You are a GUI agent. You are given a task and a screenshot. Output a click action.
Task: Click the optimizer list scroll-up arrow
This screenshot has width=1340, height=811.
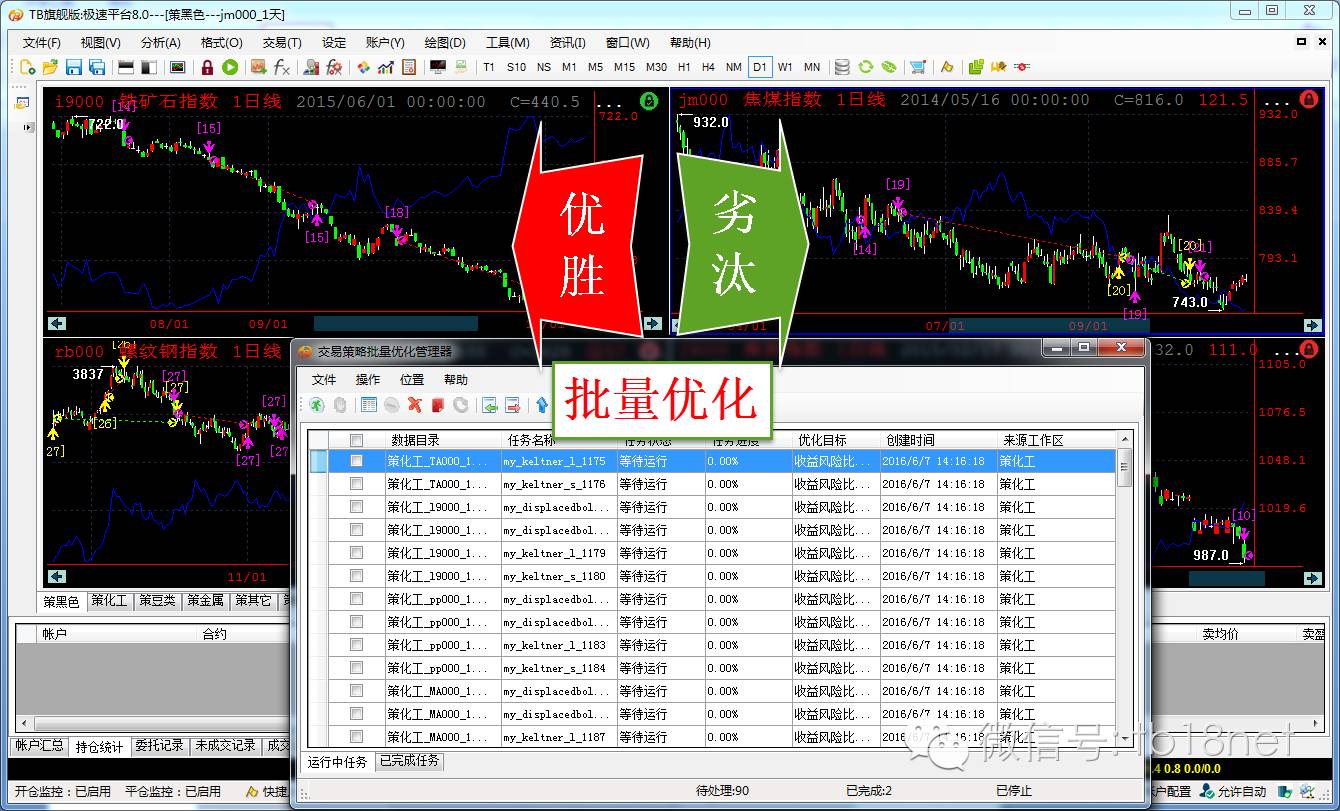click(x=1124, y=439)
